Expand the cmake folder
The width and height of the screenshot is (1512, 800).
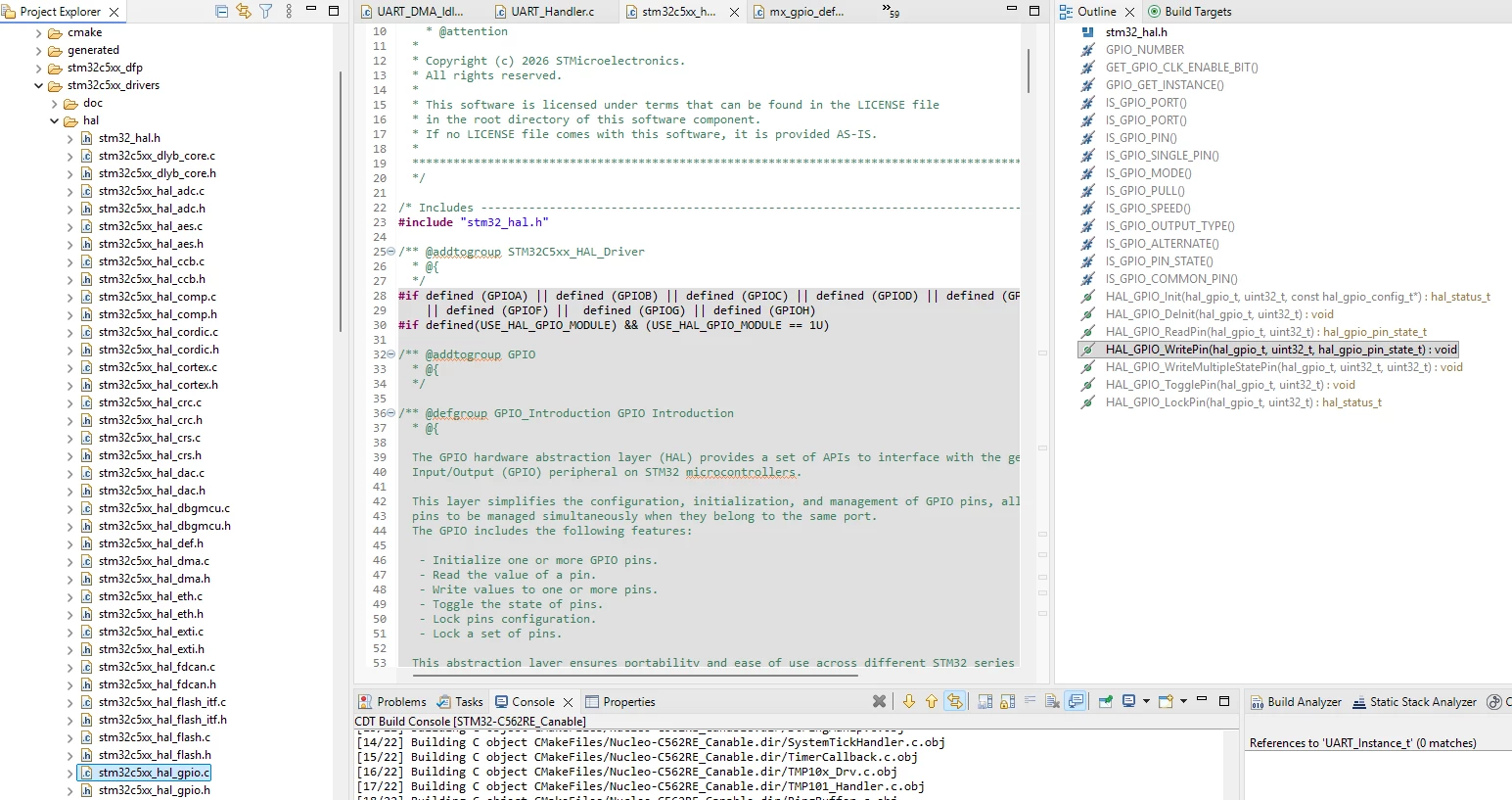(x=39, y=32)
